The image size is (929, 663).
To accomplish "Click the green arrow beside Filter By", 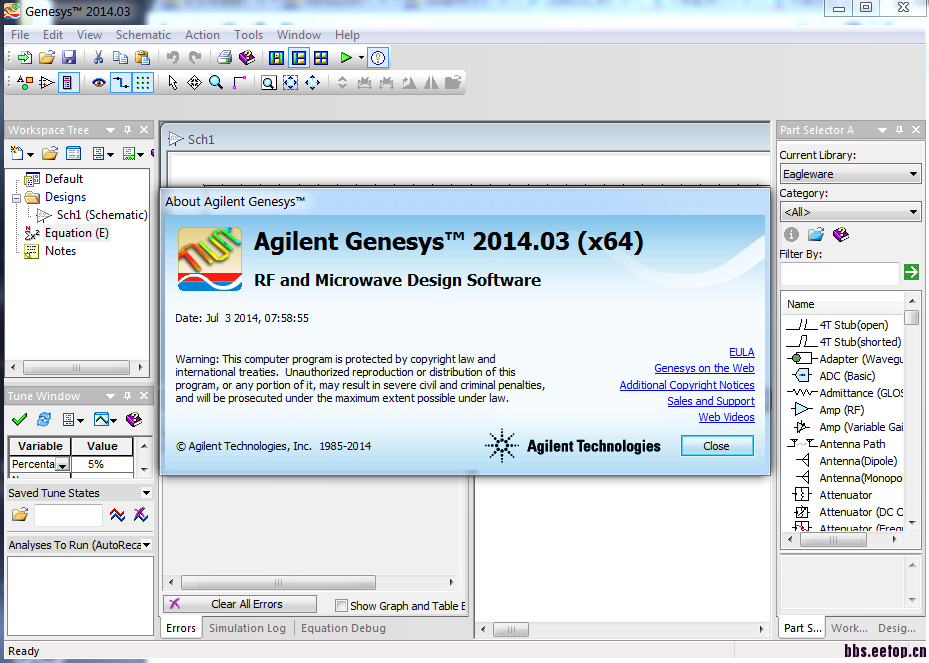I will tap(911, 272).
